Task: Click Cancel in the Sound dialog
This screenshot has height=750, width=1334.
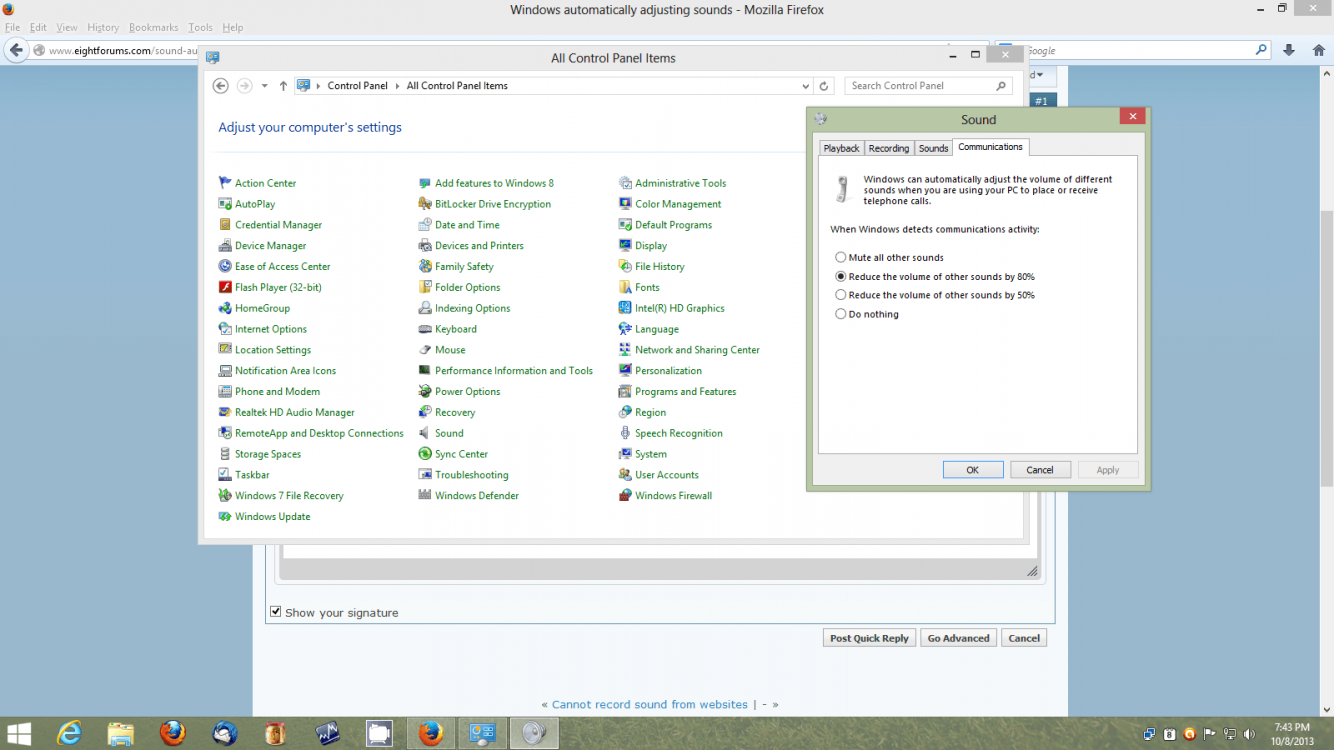Action: [x=1040, y=470]
